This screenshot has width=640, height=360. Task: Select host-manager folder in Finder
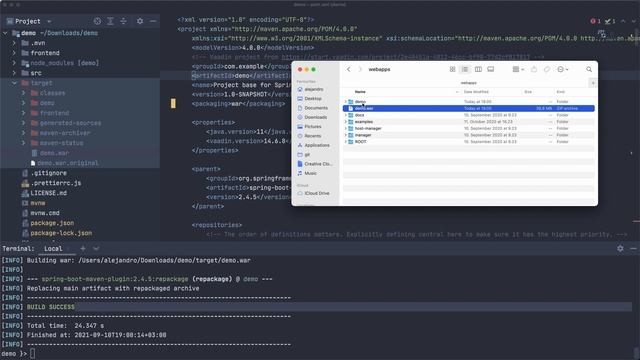469,128
